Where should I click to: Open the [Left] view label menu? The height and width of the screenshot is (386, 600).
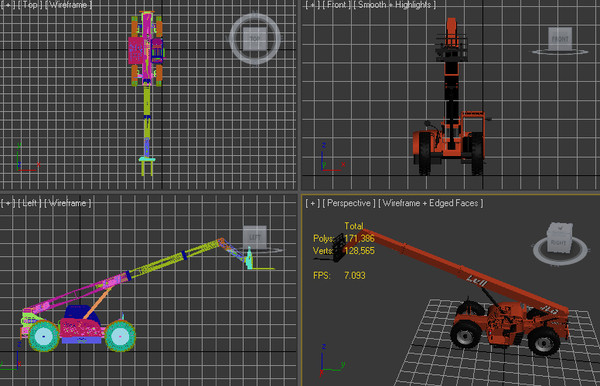30,203
